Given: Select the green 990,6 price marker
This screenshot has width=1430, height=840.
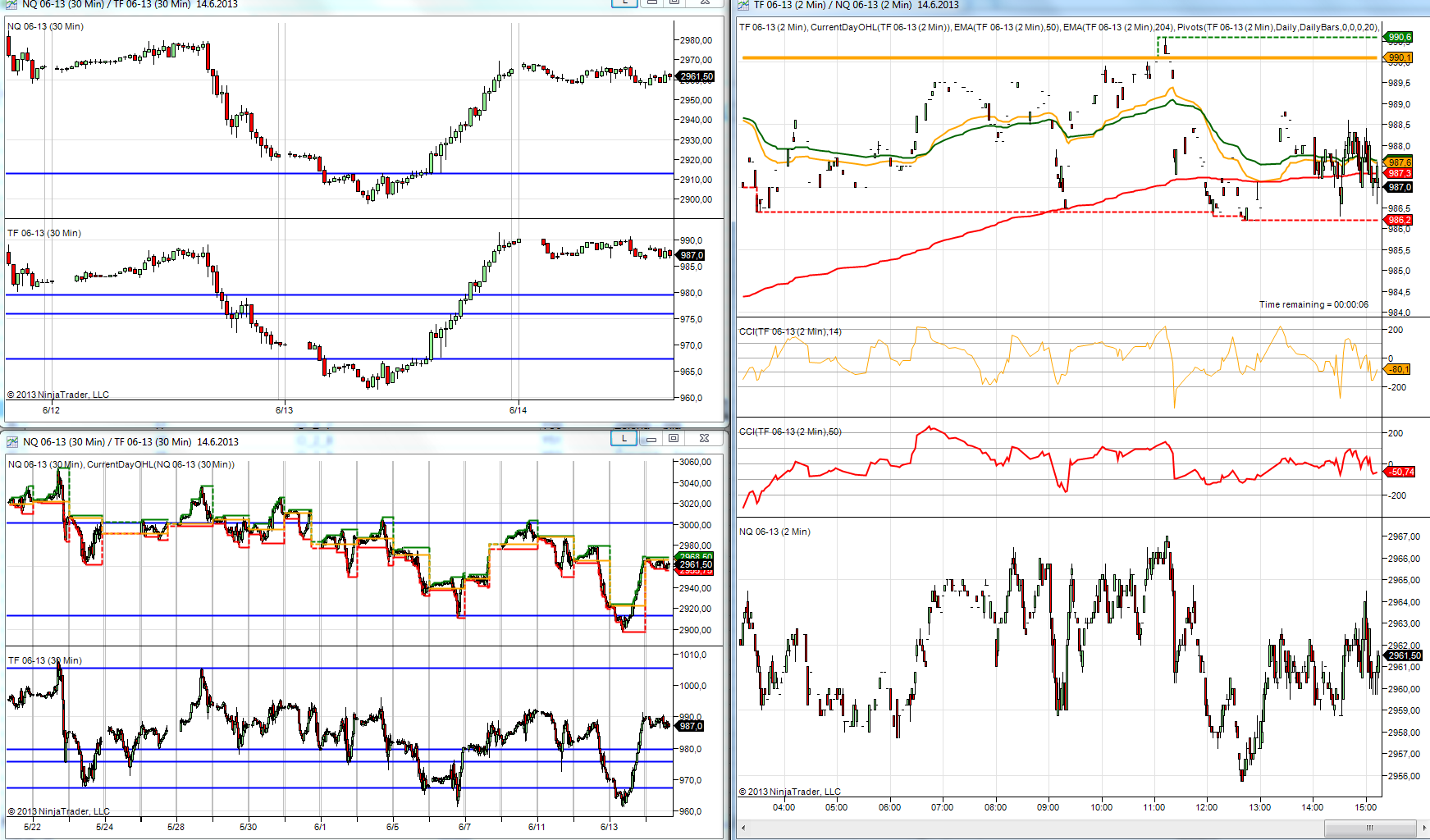Looking at the screenshot, I should point(1399,37).
